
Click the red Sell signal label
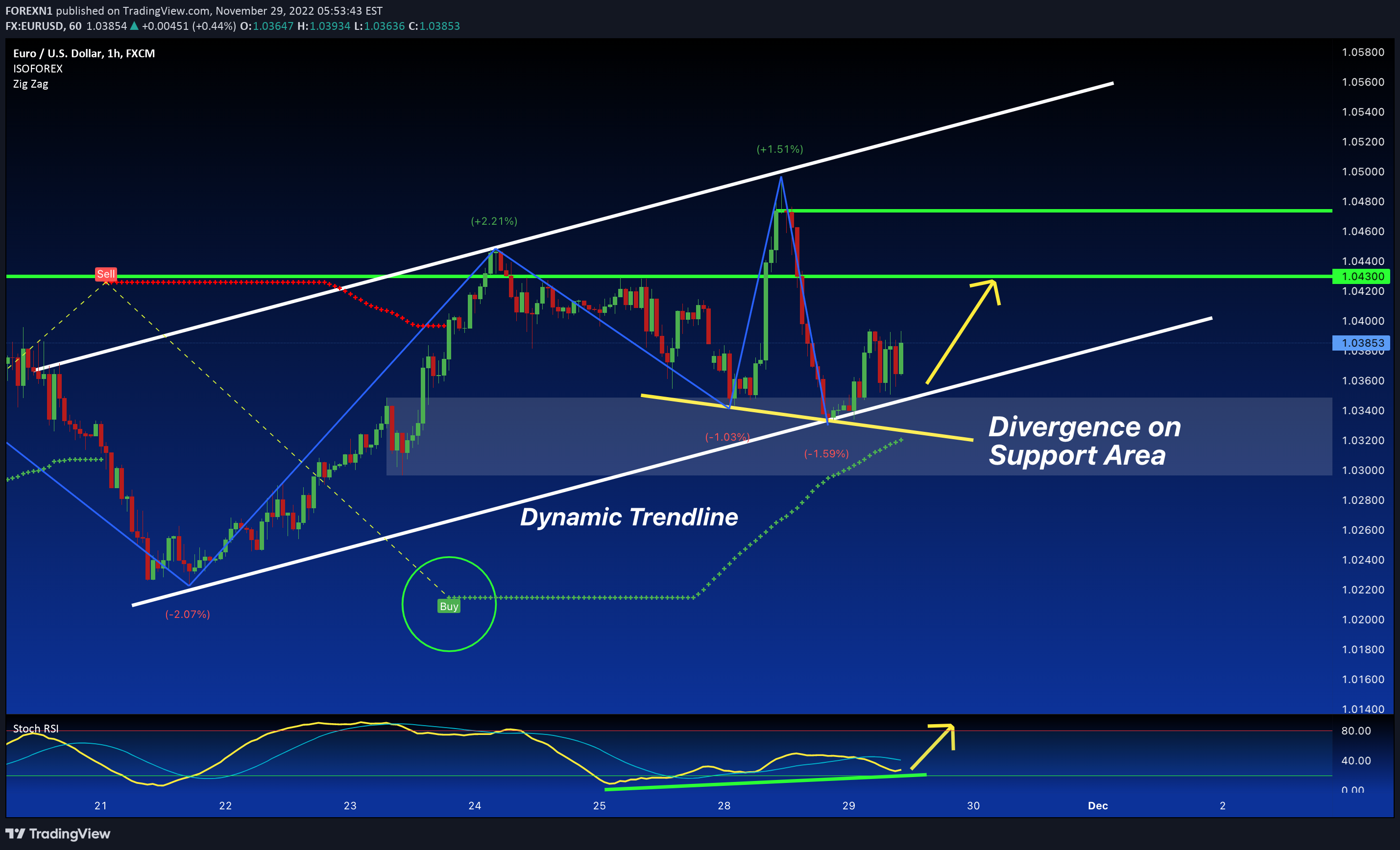(x=106, y=274)
